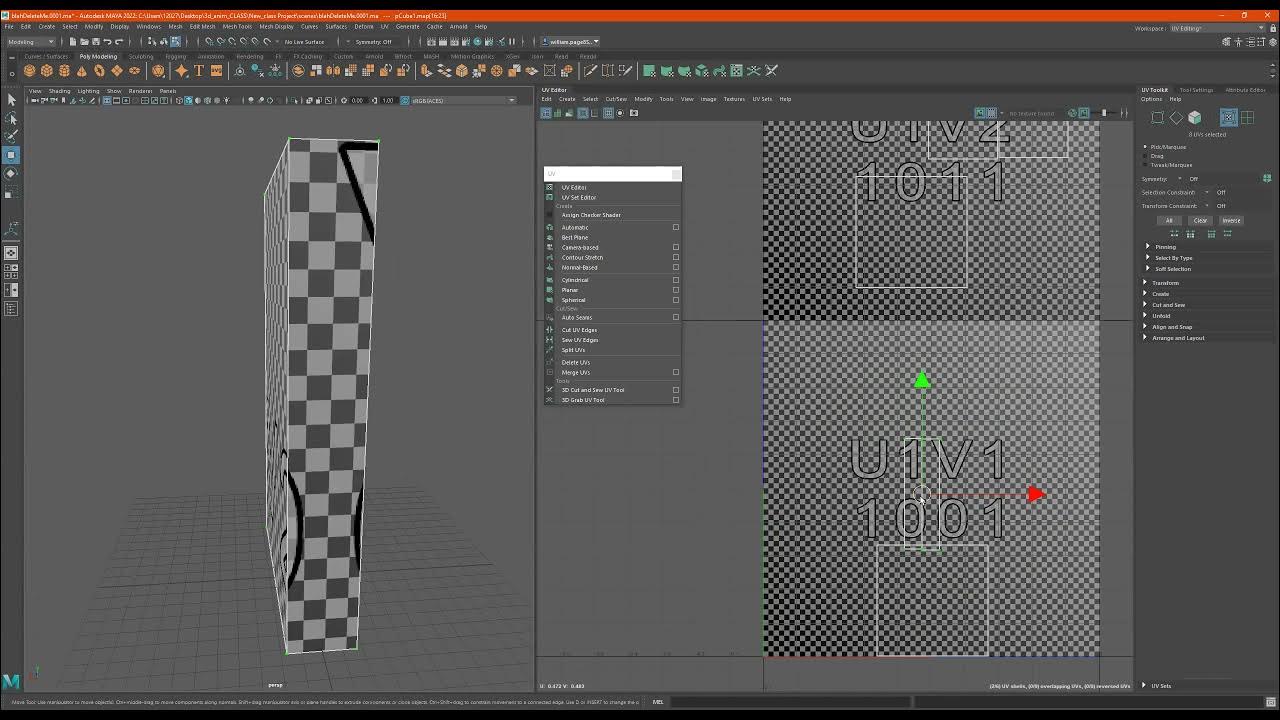Viewport: 1280px width, 720px height.
Task: Open Spherical mapping option box
Action: (x=676, y=300)
